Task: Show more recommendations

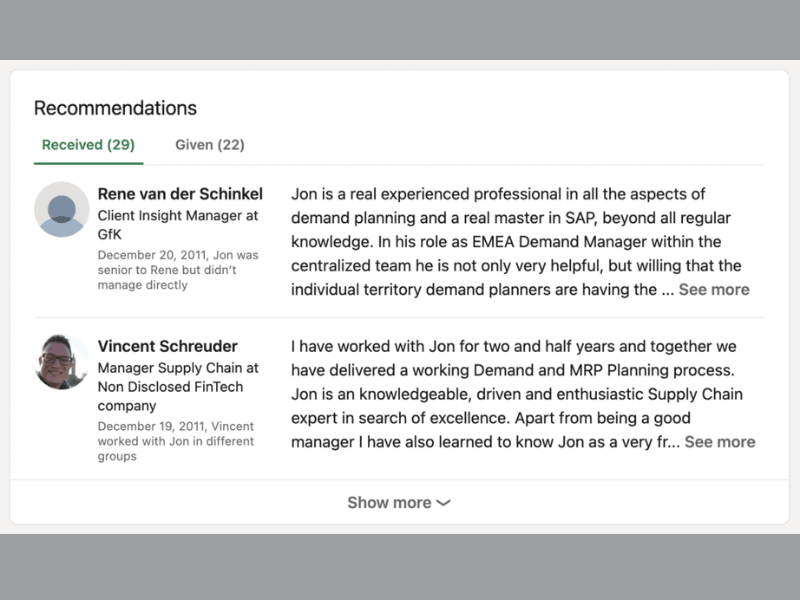Action: (x=399, y=503)
